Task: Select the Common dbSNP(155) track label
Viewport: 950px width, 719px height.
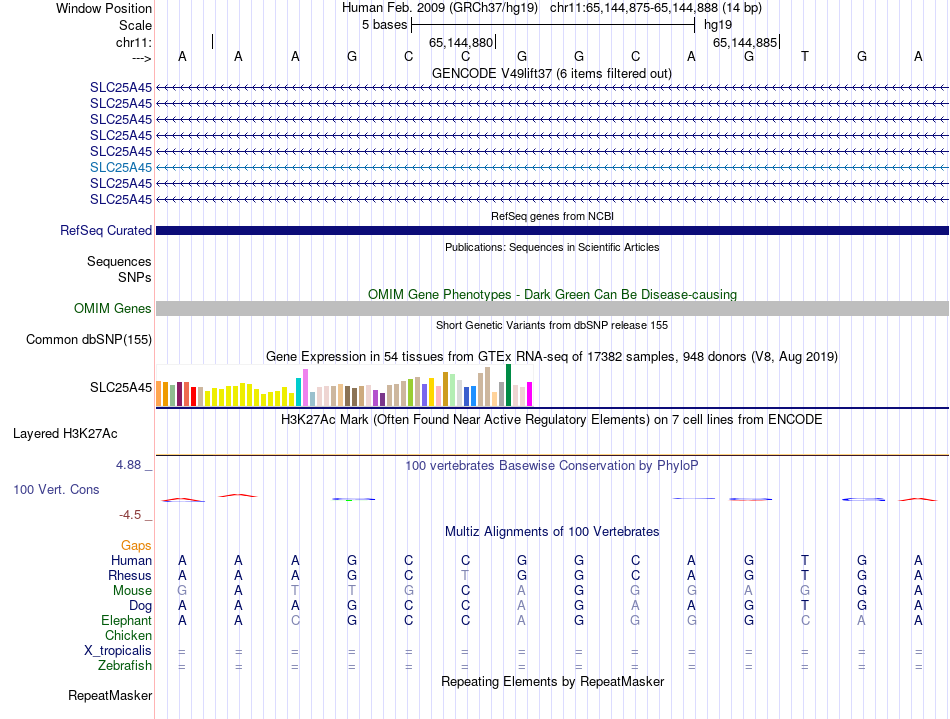Action: click(x=88, y=339)
